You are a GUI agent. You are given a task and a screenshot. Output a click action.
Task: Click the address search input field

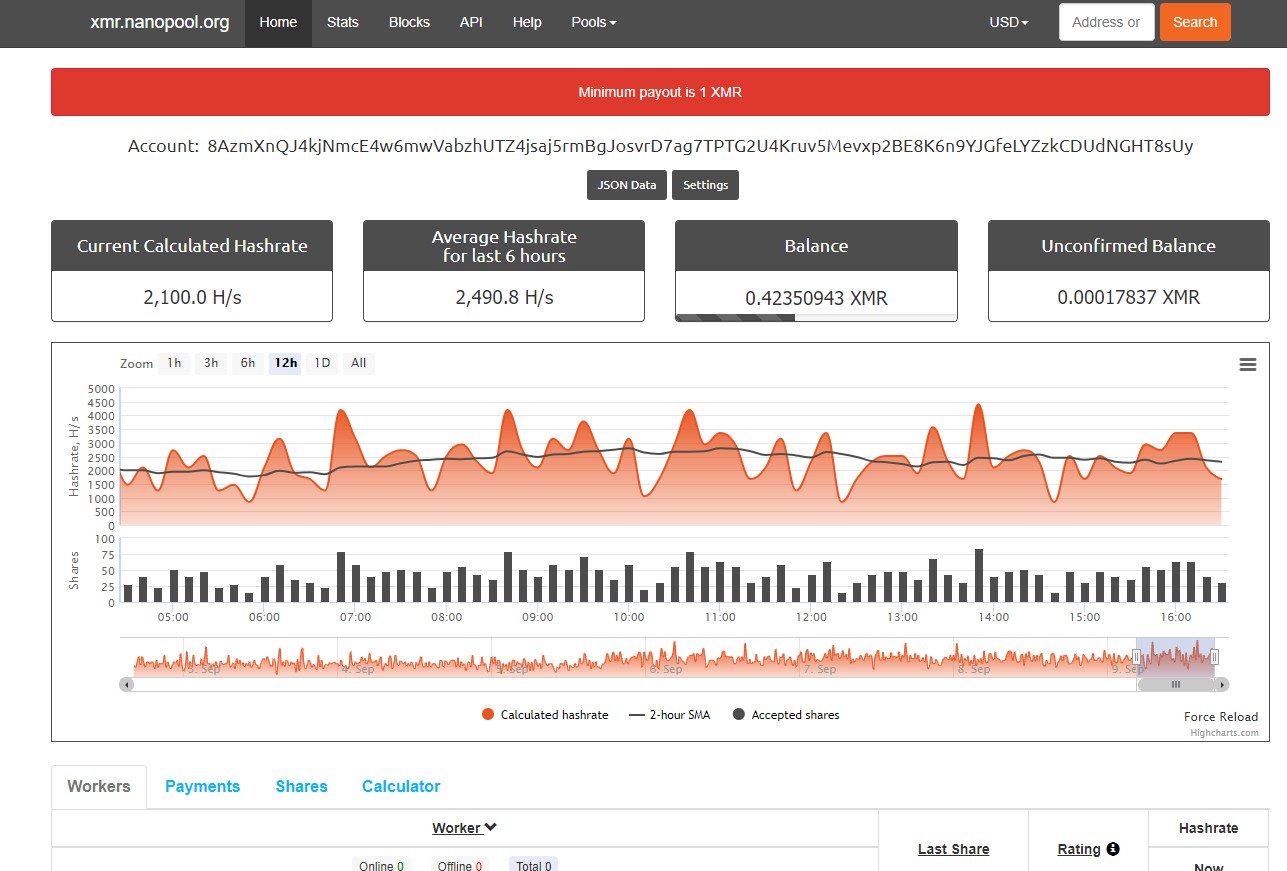[1106, 22]
